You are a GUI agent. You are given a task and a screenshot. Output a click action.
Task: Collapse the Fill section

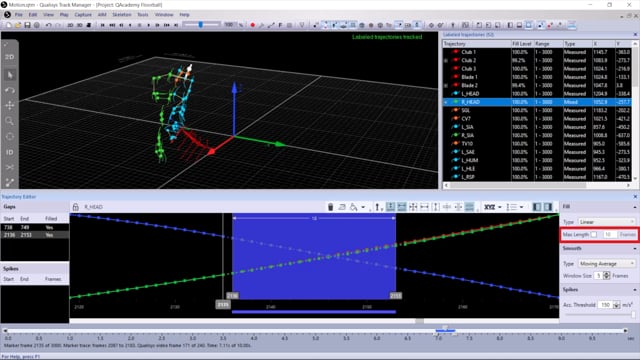coord(635,207)
